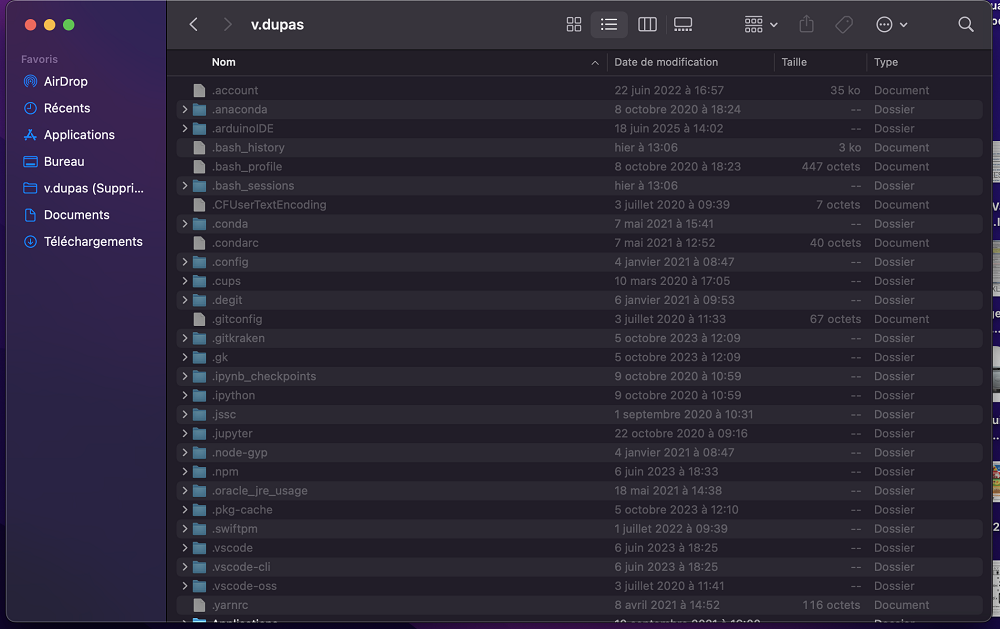This screenshot has width=1000, height=629.
Task: Switch to gallery view
Action: pos(683,25)
